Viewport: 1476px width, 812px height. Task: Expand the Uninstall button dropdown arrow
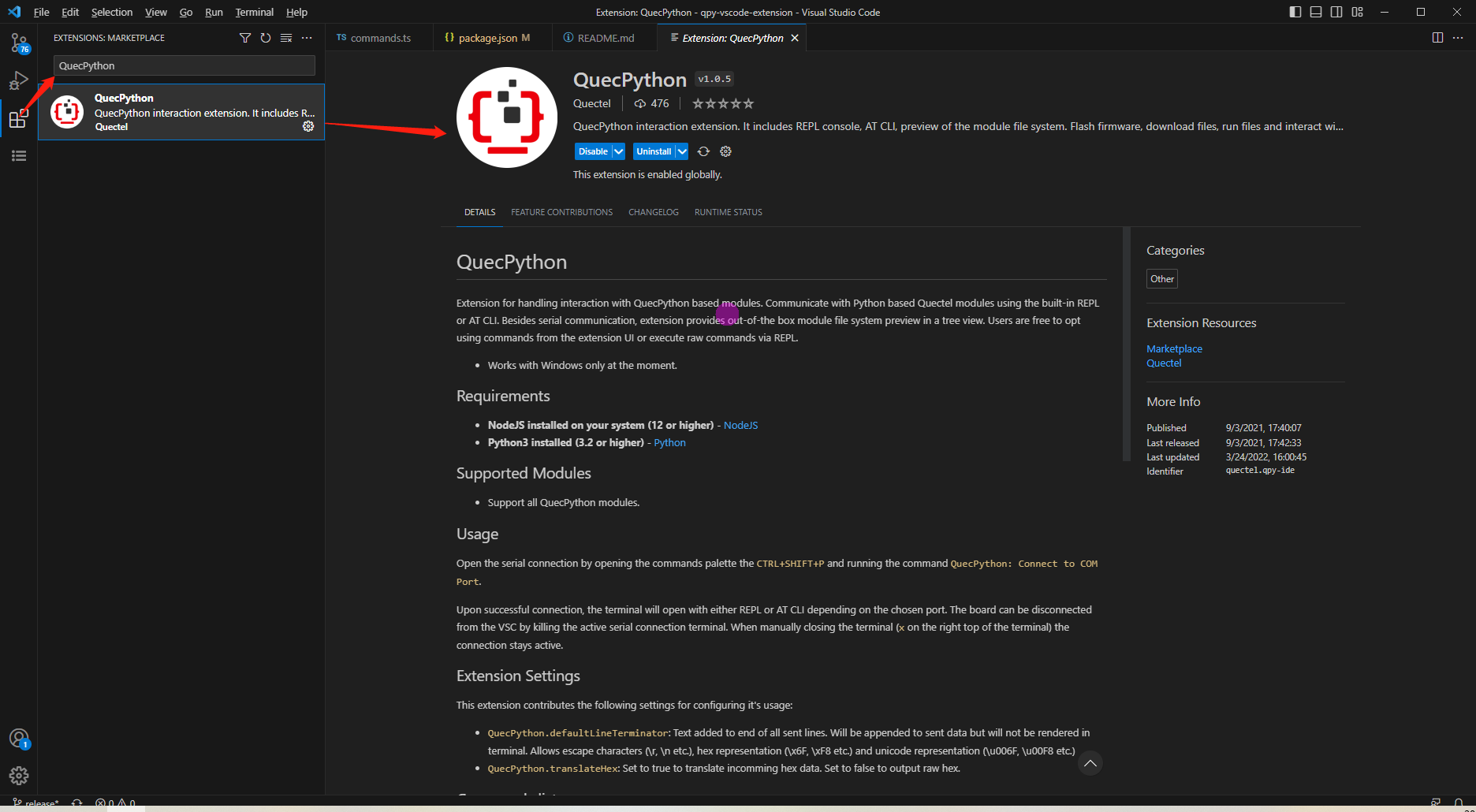(x=682, y=151)
